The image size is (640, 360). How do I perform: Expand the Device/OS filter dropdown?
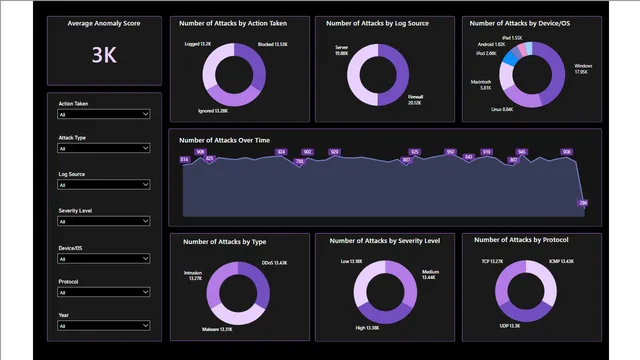pos(104,259)
